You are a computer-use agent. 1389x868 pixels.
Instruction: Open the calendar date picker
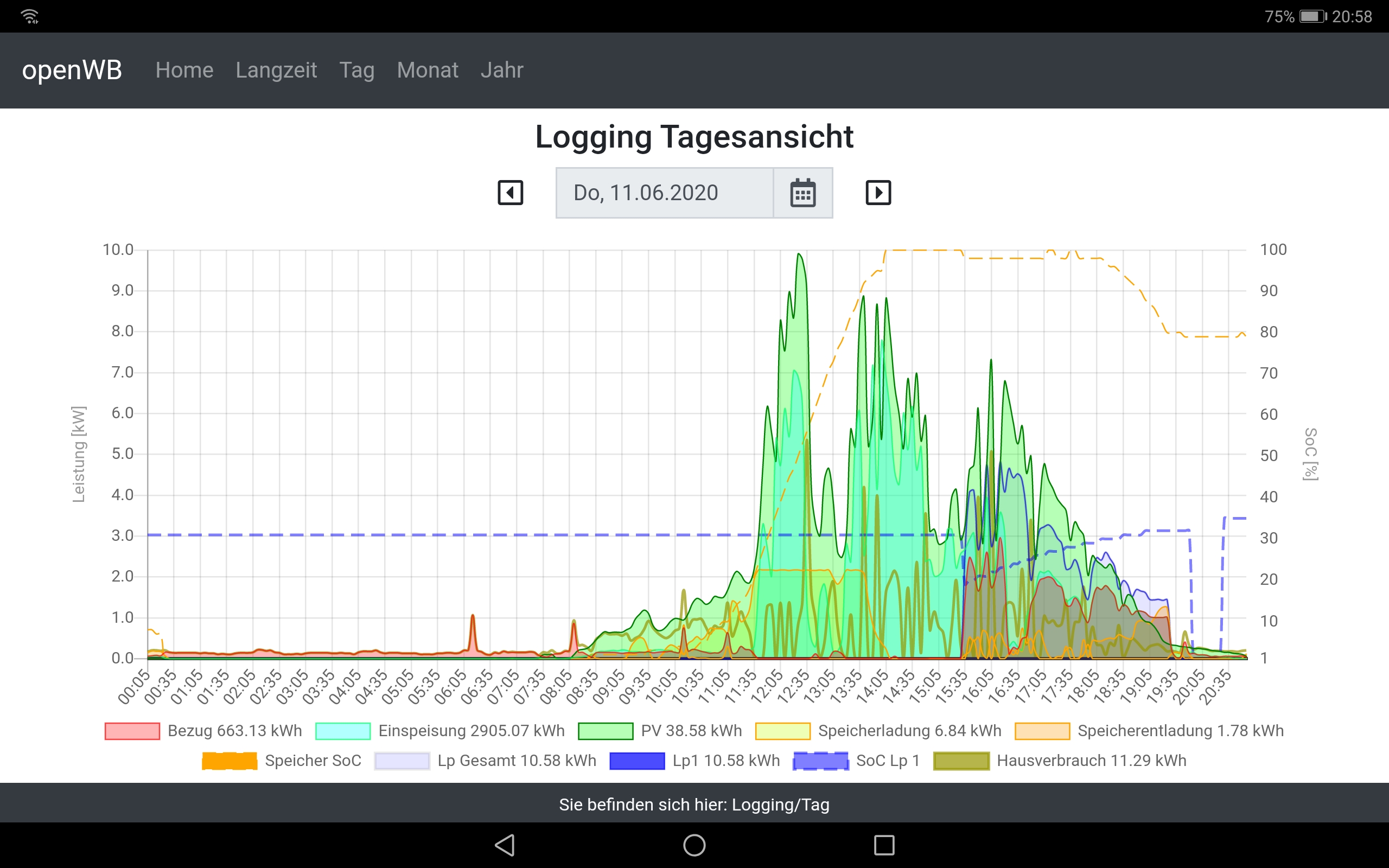tap(802, 193)
